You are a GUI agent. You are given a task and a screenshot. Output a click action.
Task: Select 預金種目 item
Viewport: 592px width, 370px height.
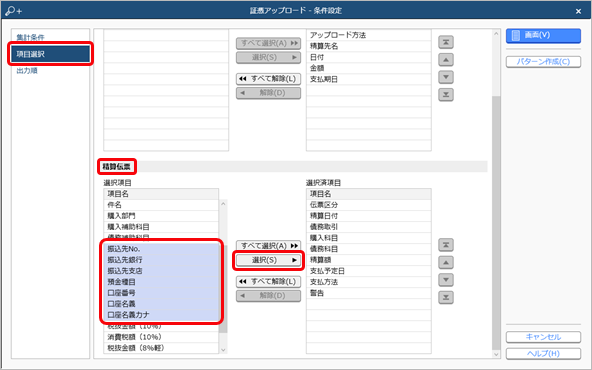[x=161, y=282]
